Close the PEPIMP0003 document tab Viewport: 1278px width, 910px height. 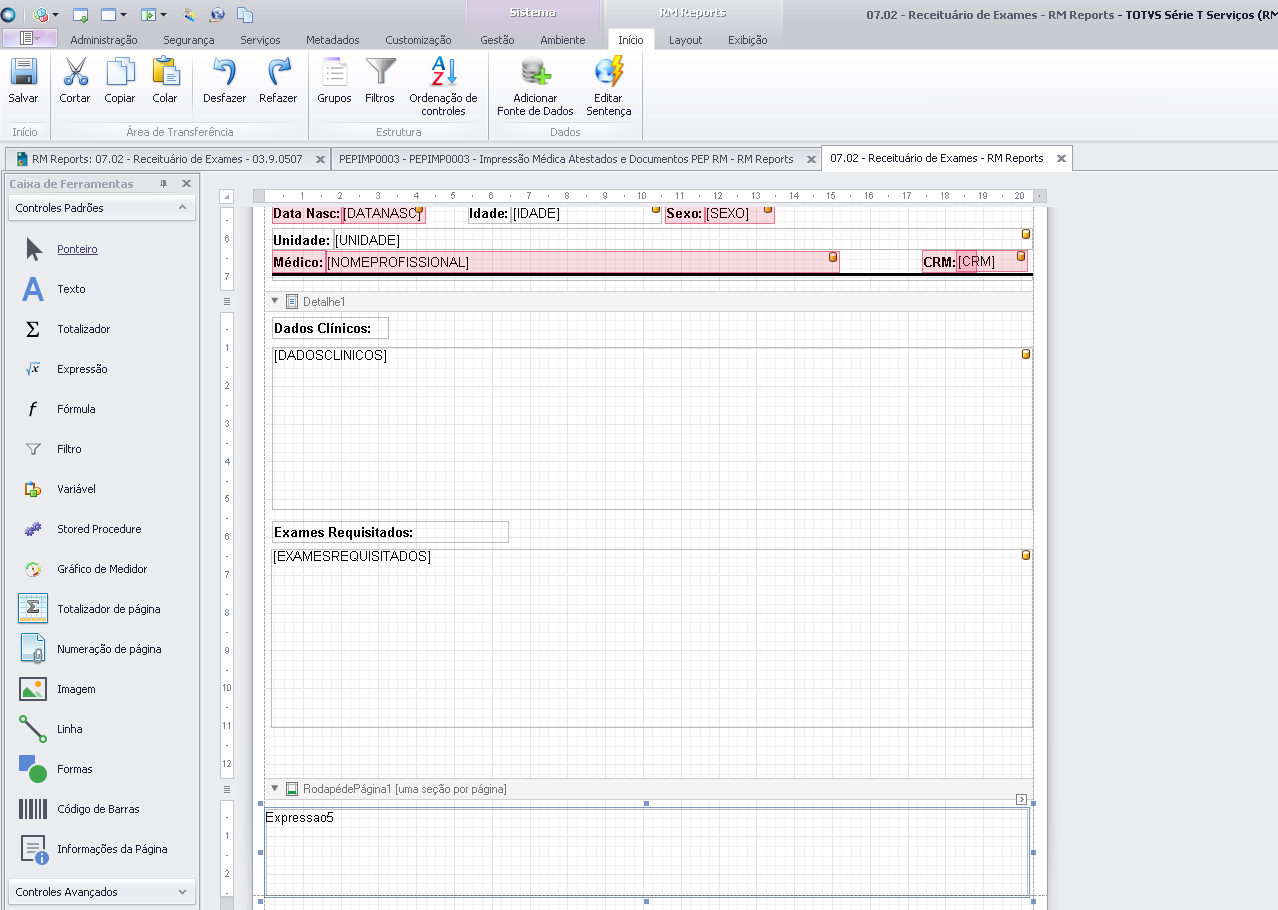coord(810,159)
